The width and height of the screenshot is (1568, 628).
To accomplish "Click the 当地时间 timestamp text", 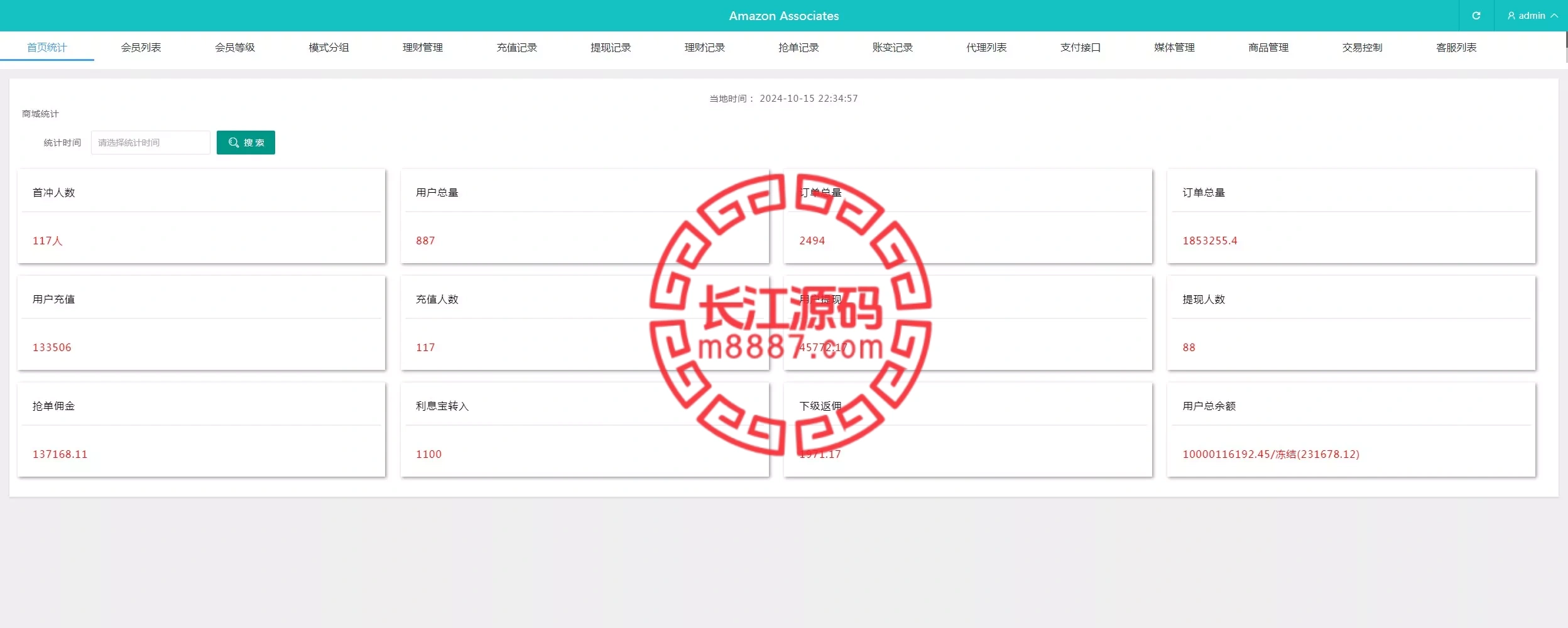I will click(x=783, y=99).
